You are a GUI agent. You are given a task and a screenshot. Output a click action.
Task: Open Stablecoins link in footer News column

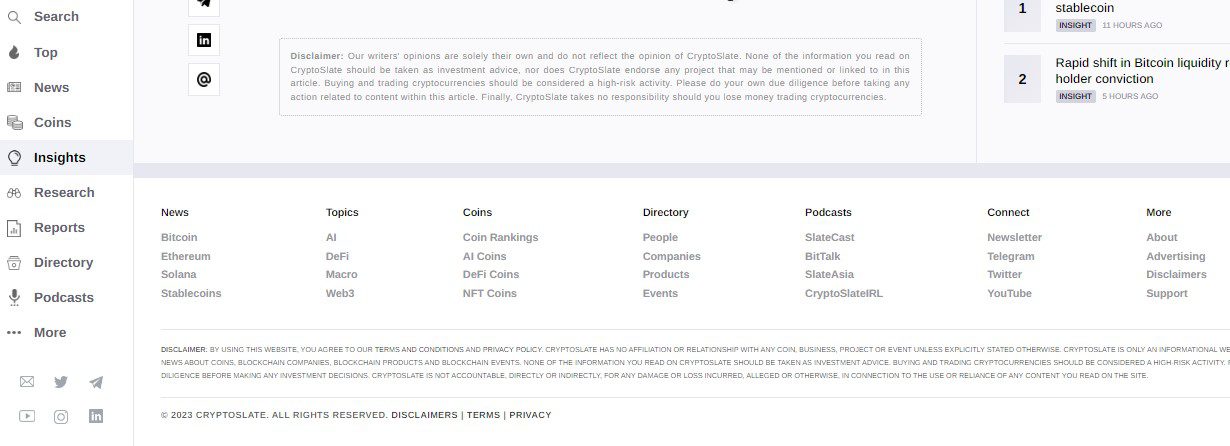click(x=191, y=293)
